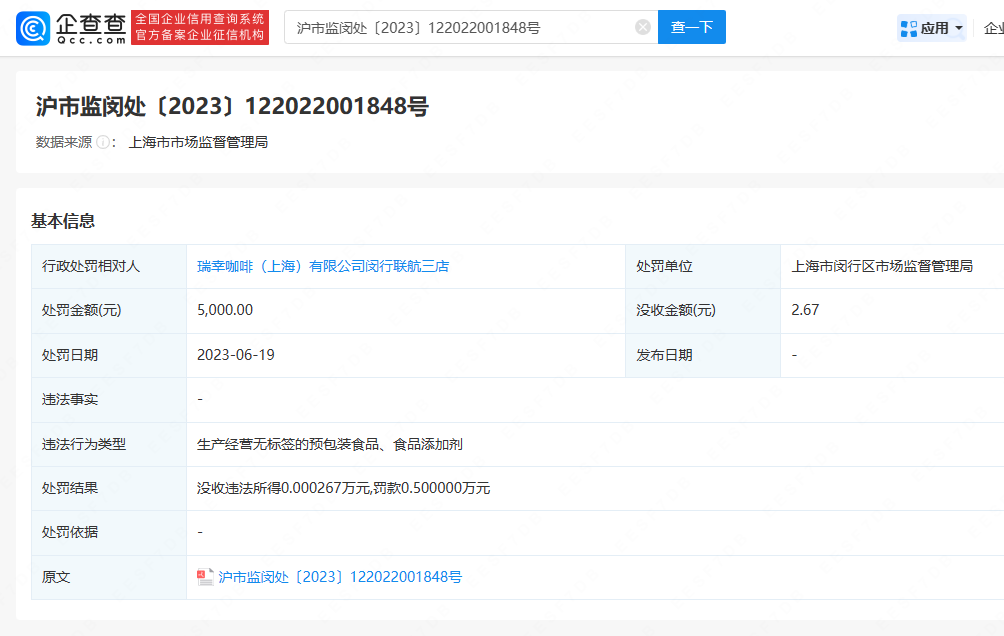Click the 企查查 Qcc.com wordmark
Image resolution: width=1004 pixels, height=636 pixels.
(x=91, y=29)
